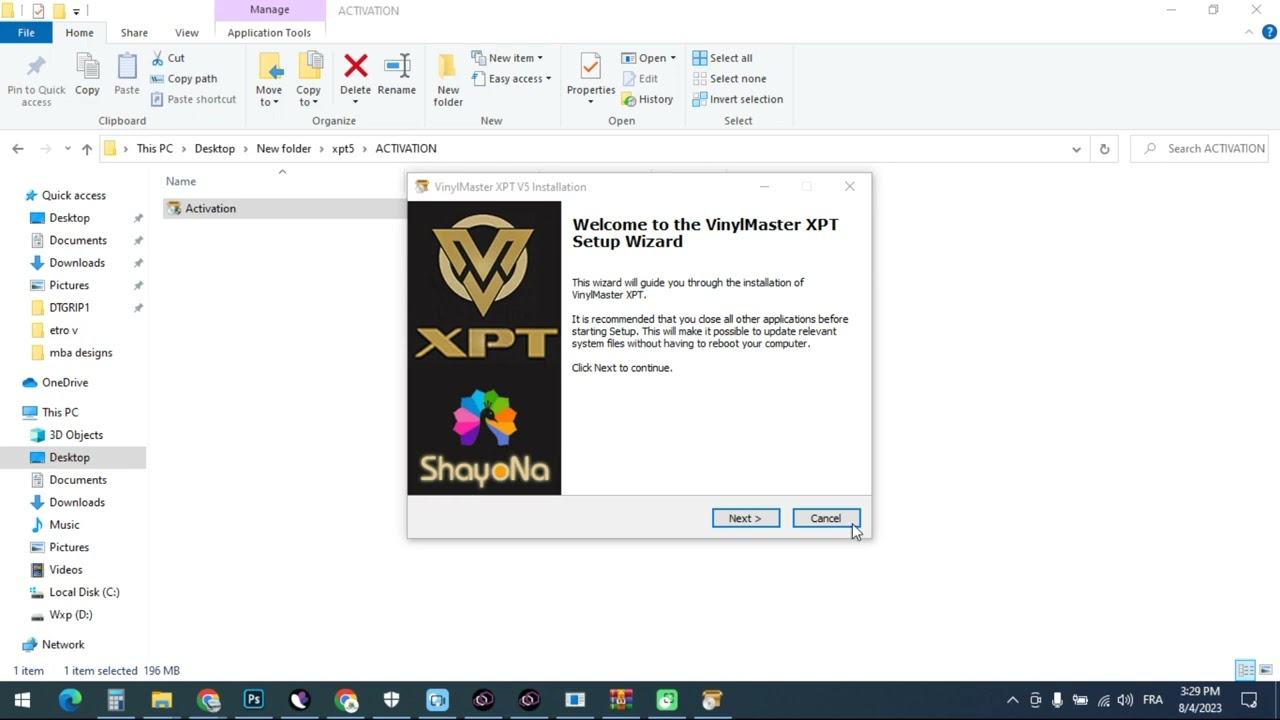Open the Application Tools tab
Image resolution: width=1280 pixels, height=720 pixels.
point(269,33)
